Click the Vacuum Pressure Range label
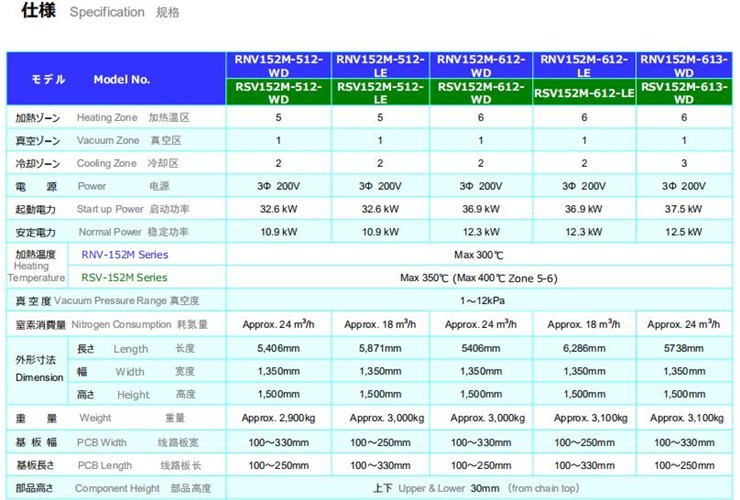The height and width of the screenshot is (500, 740). tap(107, 301)
